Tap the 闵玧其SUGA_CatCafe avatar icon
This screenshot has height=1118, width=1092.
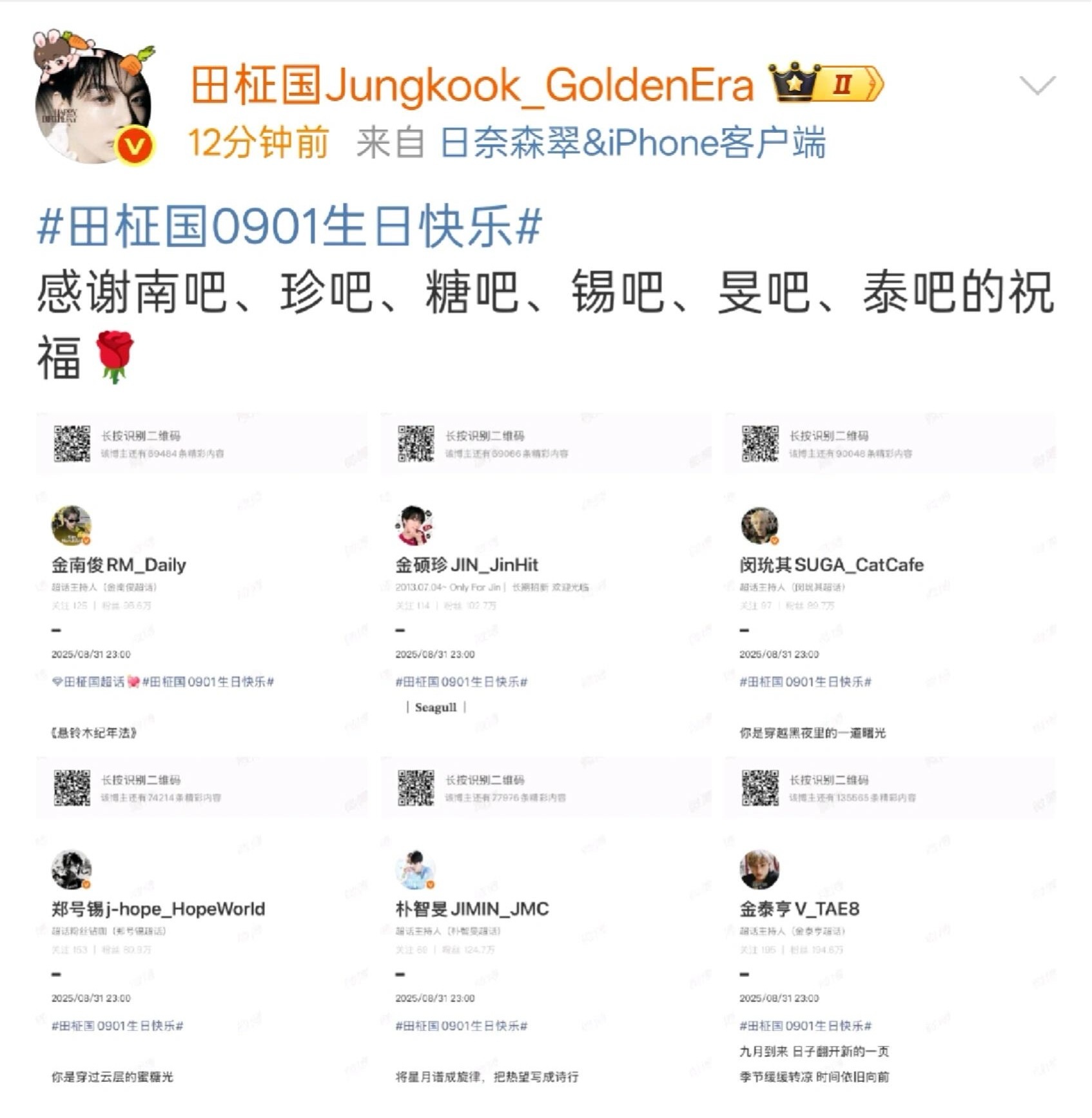(759, 525)
